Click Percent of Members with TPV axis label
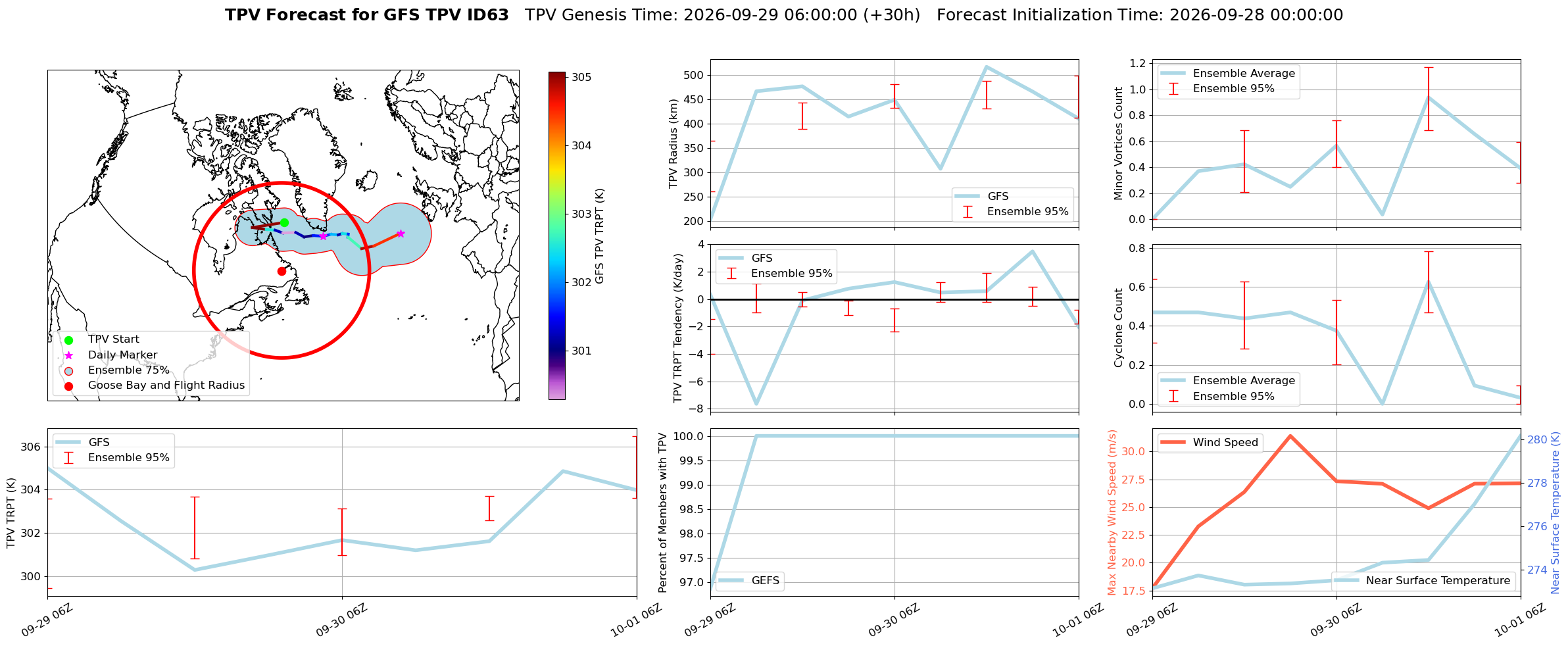The width and height of the screenshot is (1568, 646). tap(662, 512)
